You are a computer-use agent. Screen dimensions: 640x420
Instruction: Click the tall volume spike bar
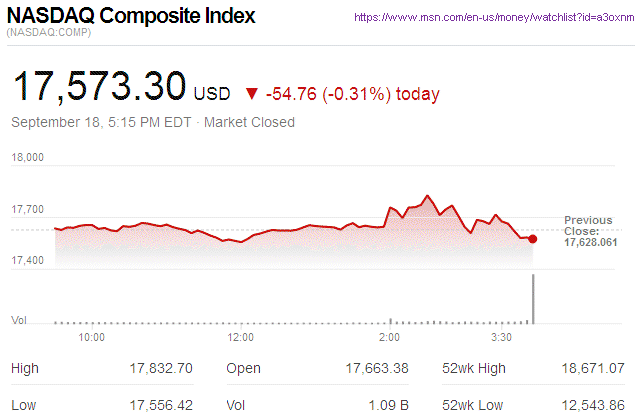(x=533, y=298)
